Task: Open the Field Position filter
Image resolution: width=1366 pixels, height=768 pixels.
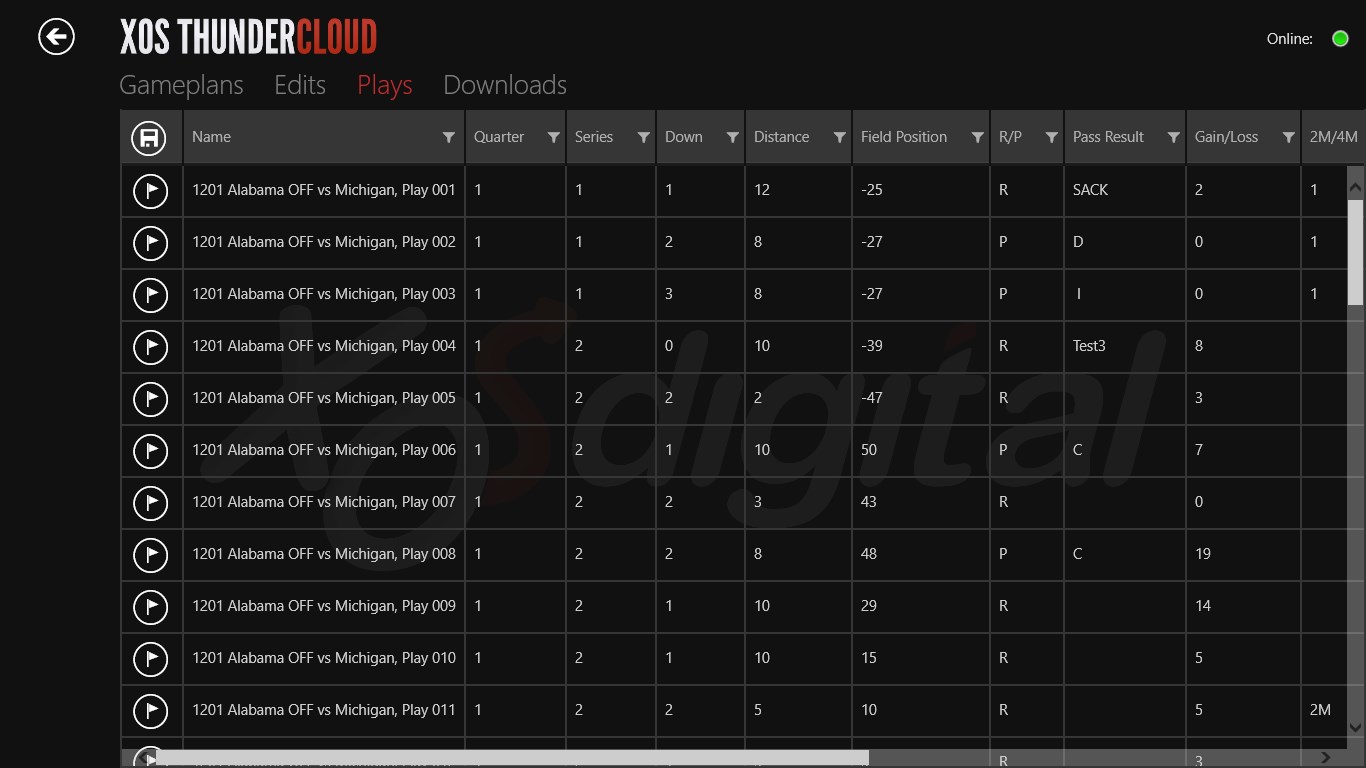Action: click(x=979, y=137)
